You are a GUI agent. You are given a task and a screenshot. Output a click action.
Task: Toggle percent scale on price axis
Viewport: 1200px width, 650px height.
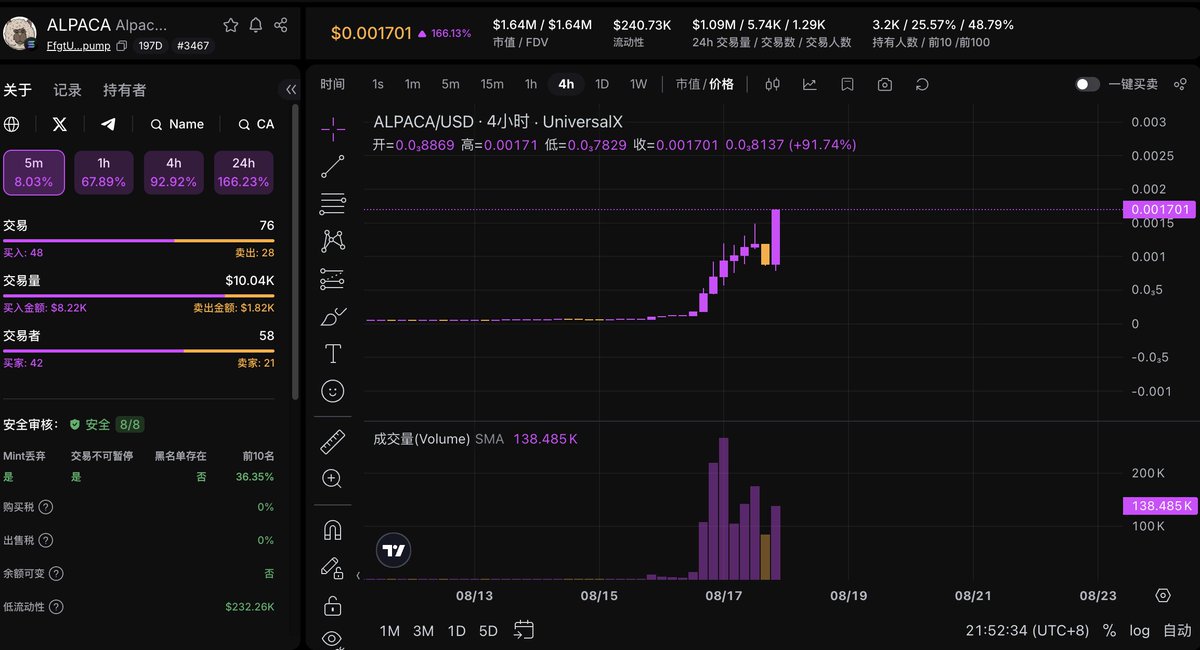coord(1109,631)
